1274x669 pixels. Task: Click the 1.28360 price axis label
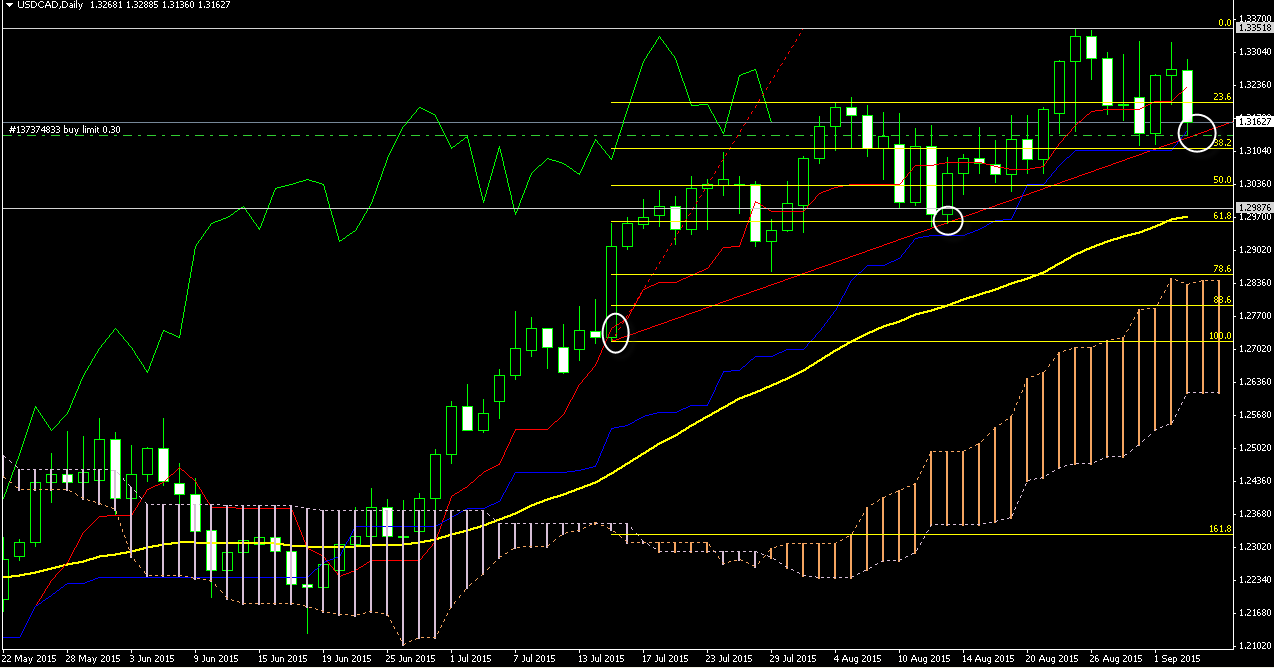tap(1254, 282)
